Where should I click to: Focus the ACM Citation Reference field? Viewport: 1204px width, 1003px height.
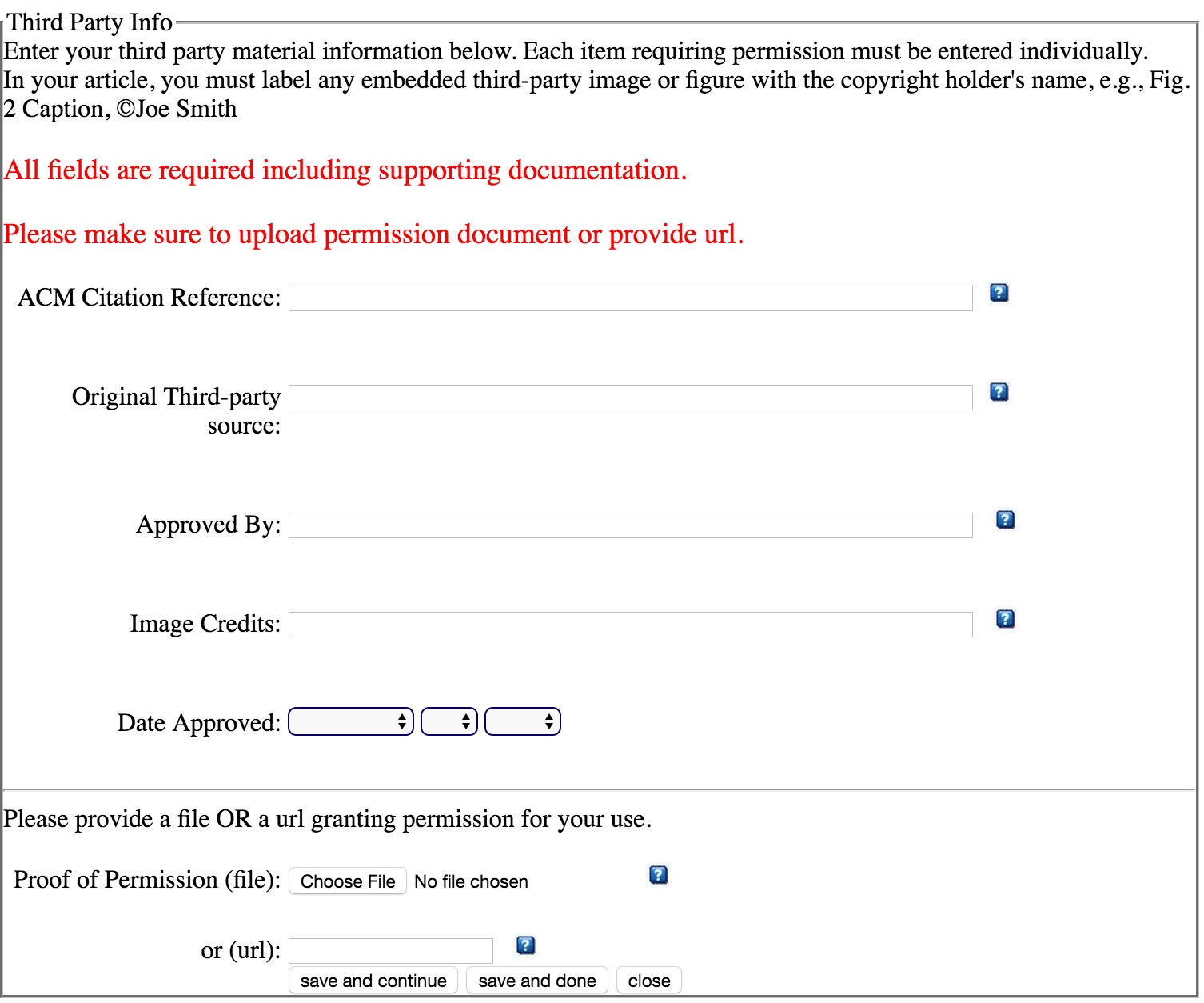pos(630,298)
